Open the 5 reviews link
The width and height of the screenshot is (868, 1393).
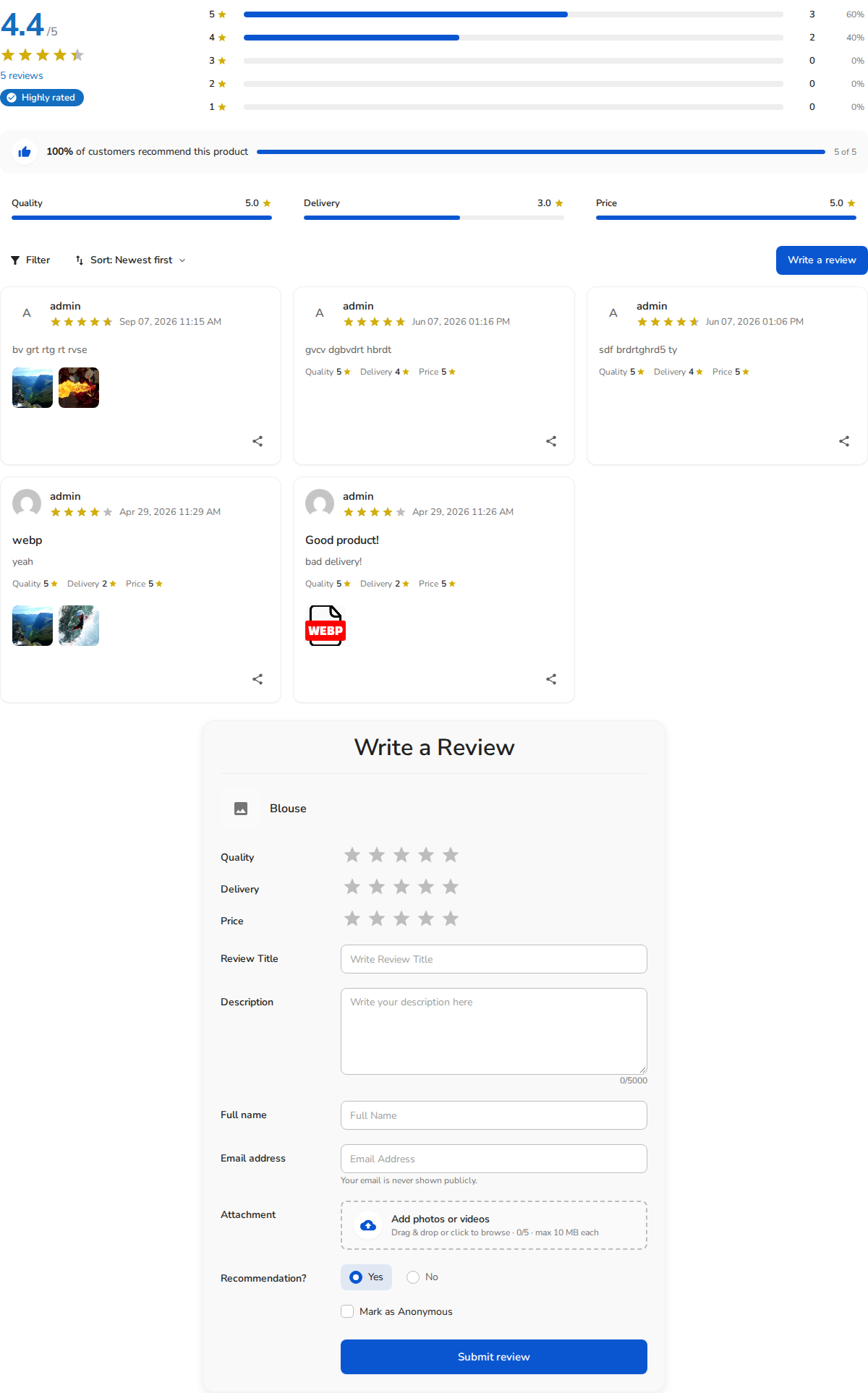pyautogui.click(x=22, y=76)
